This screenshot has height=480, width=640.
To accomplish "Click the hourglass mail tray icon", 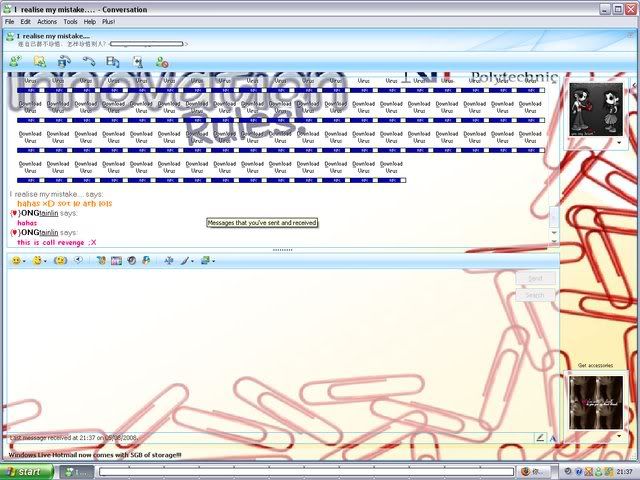I will (x=588, y=472).
